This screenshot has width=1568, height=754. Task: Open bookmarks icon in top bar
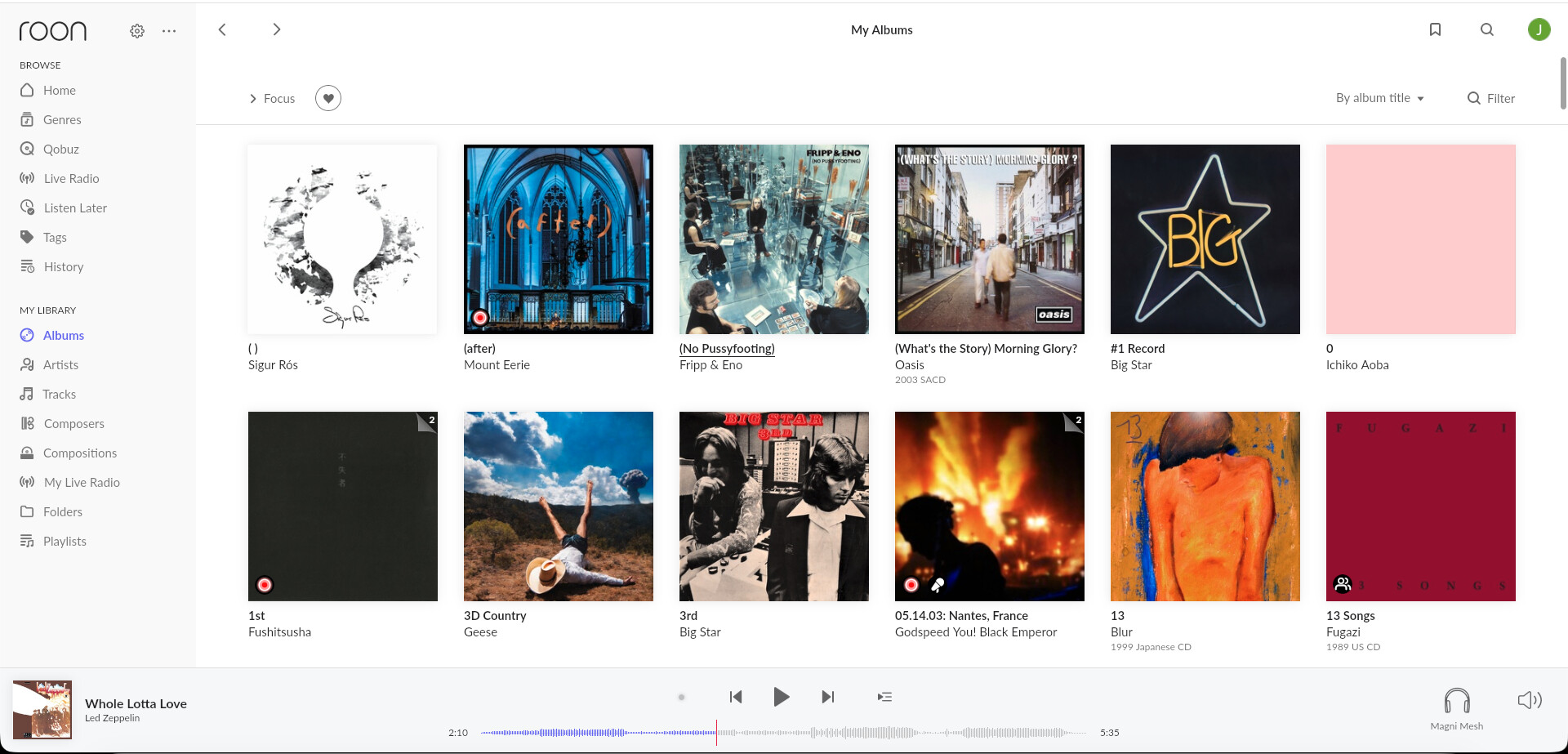pos(1435,29)
